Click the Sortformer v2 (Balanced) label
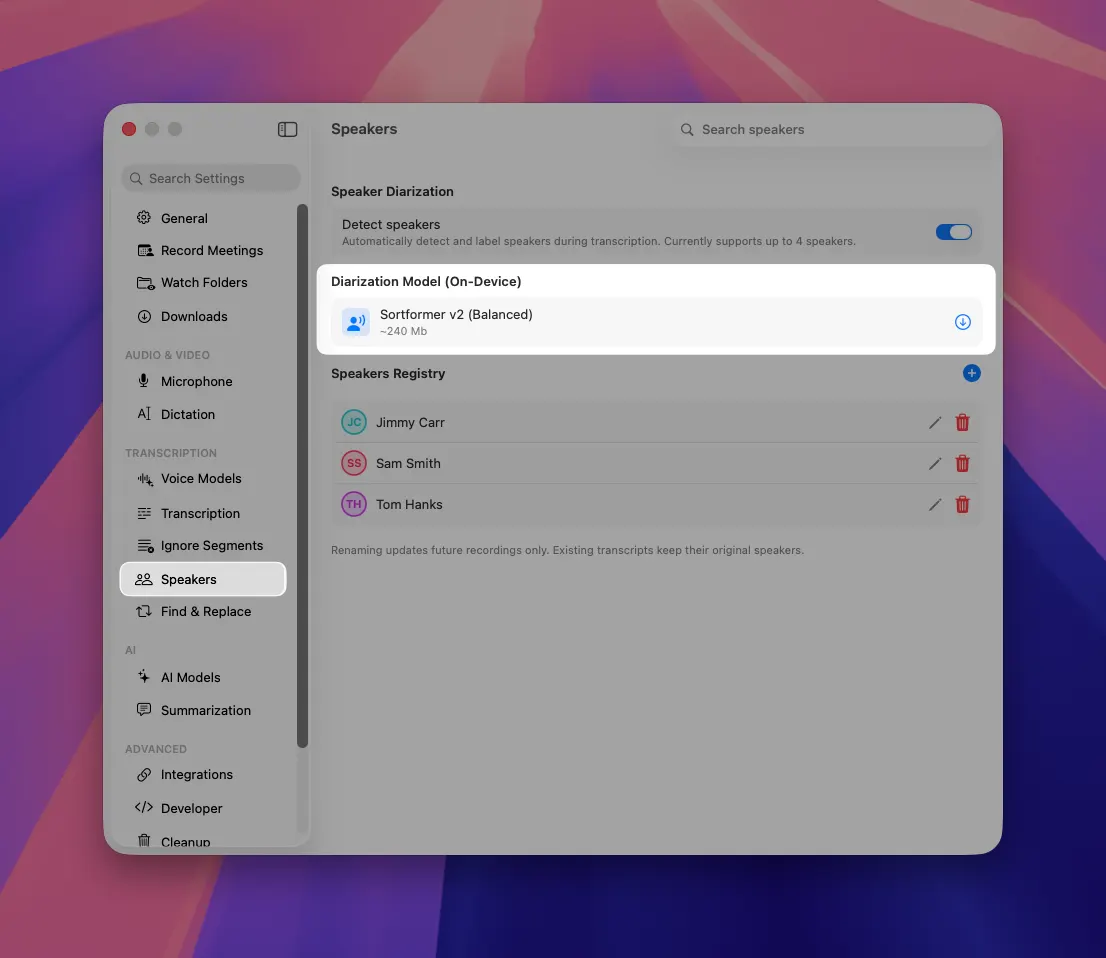The image size is (1106, 958). tap(456, 315)
